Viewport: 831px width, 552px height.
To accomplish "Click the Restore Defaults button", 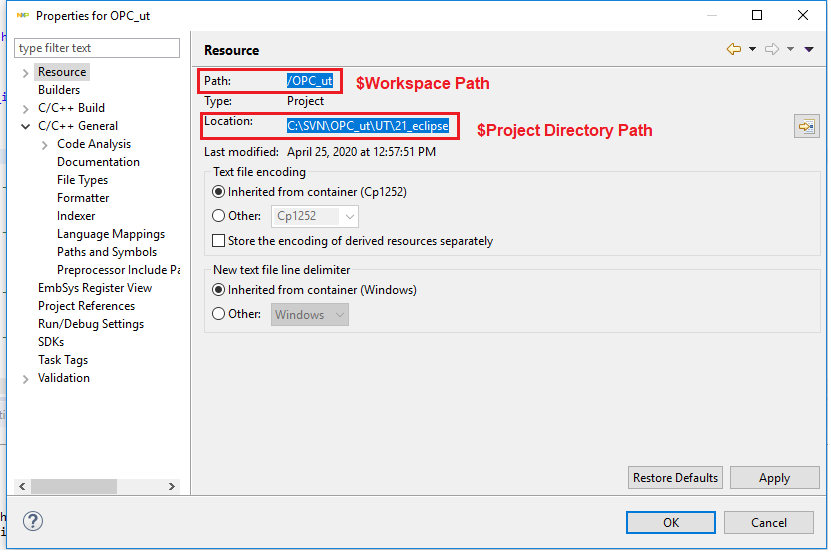I will pyautogui.click(x=675, y=478).
